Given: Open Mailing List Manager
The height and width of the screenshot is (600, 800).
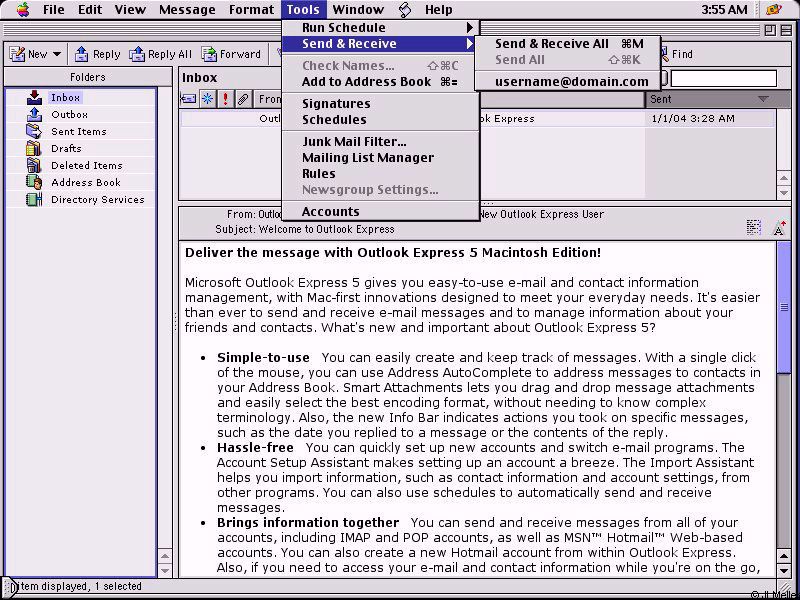Looking at the screenshot, I should click(x=380, y=158).
